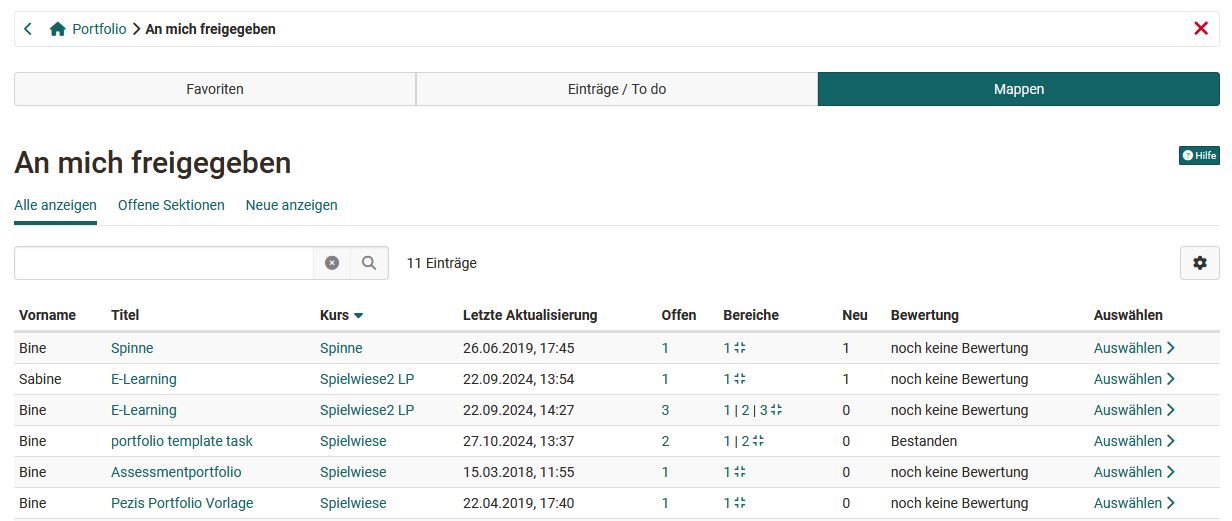
Task: Click the Portfolio home icon
Action: pos(58,29)
